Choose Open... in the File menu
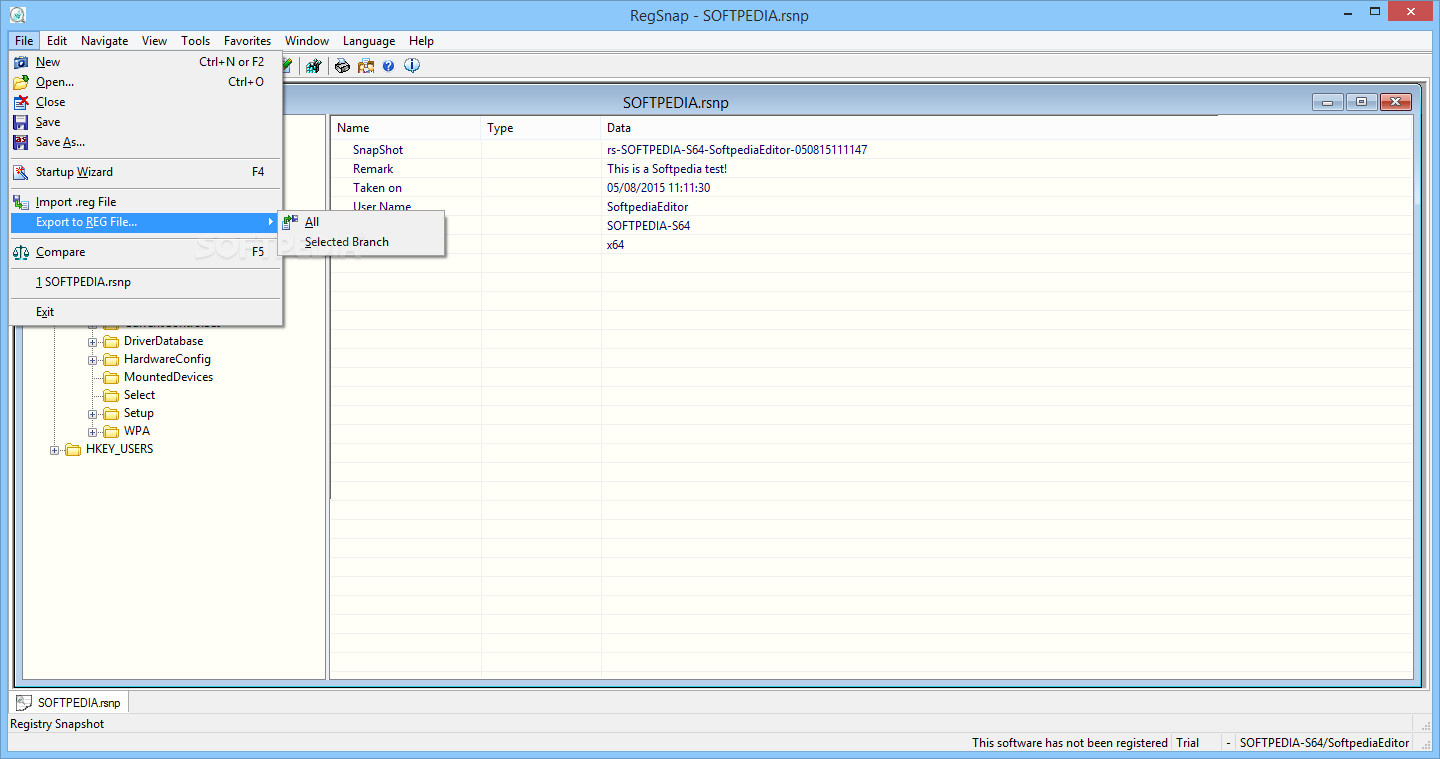The height and width of the screenshot is (759, 1440). [x=146, y=82]
